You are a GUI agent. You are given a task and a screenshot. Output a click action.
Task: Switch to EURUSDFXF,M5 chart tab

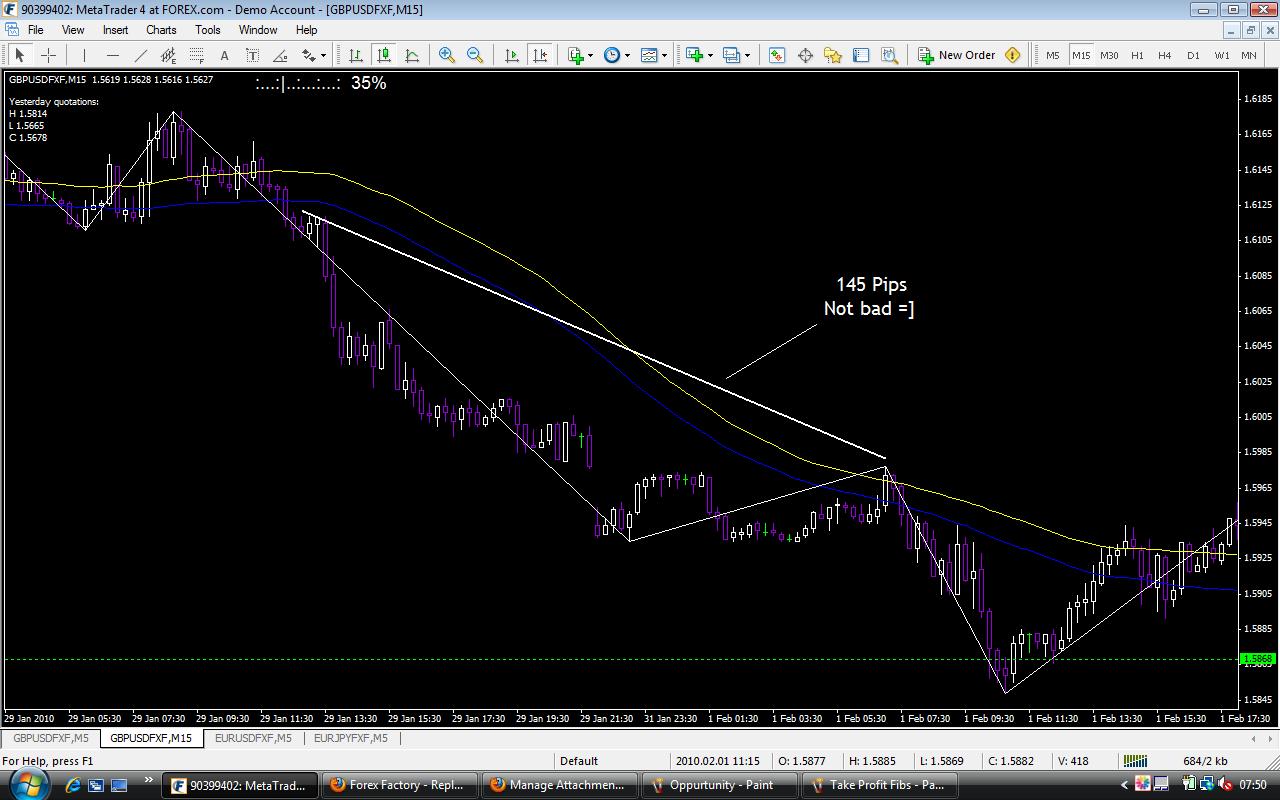(253, 738)
